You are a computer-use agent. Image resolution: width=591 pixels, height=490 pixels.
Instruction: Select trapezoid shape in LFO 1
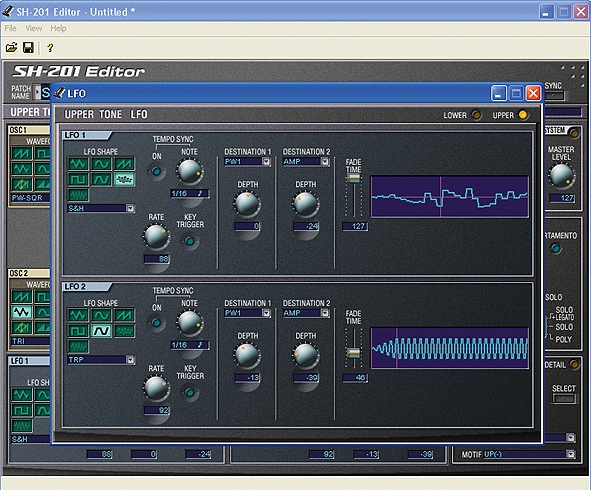pyautogui.click(x=101, y=179)
